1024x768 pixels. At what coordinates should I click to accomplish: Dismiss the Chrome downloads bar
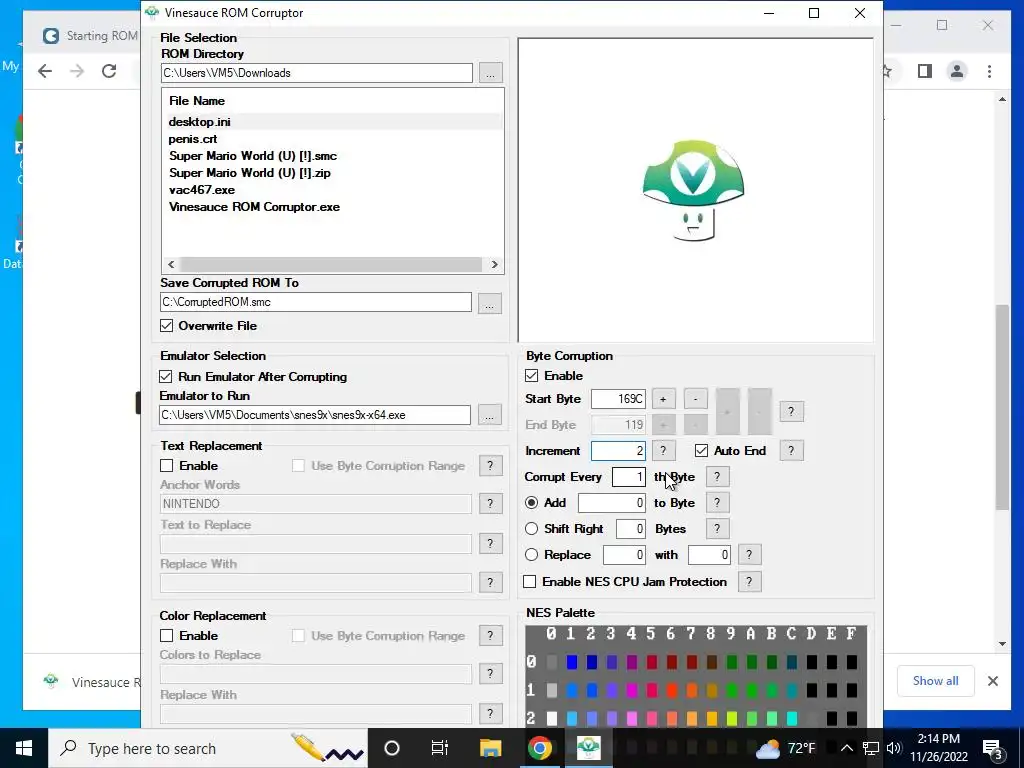click(993, 681)
